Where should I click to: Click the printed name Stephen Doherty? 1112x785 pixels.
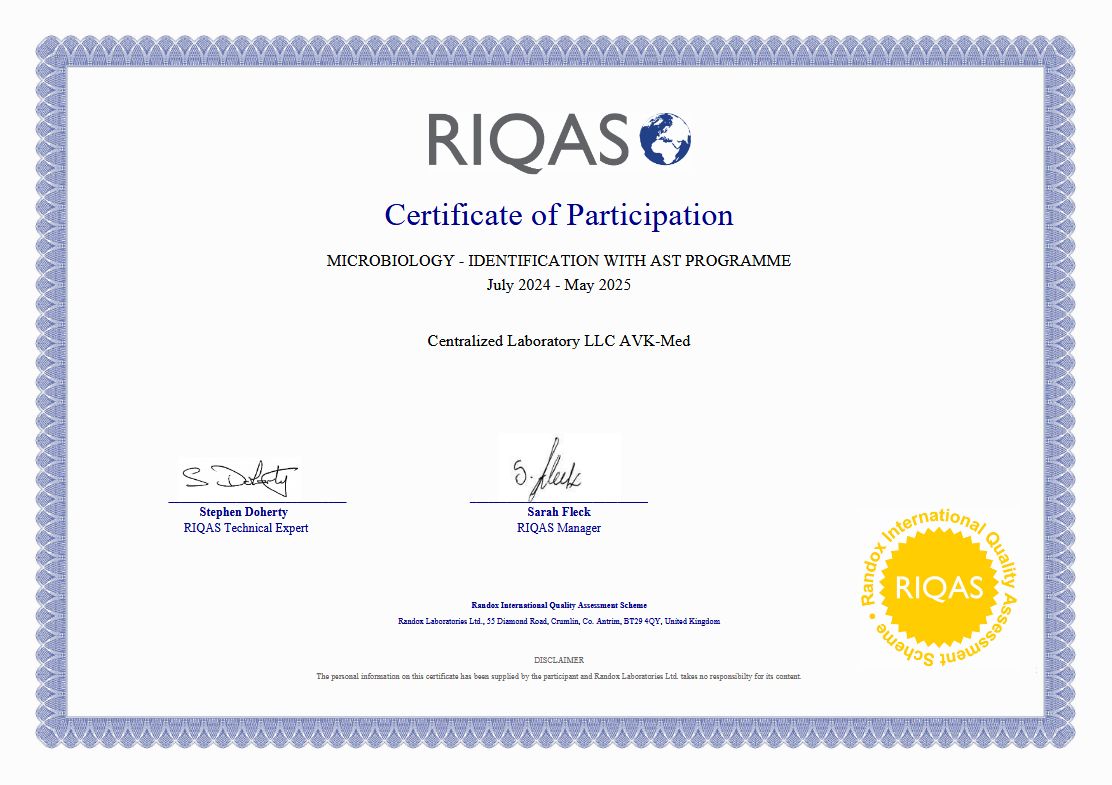tap(243, 512)
